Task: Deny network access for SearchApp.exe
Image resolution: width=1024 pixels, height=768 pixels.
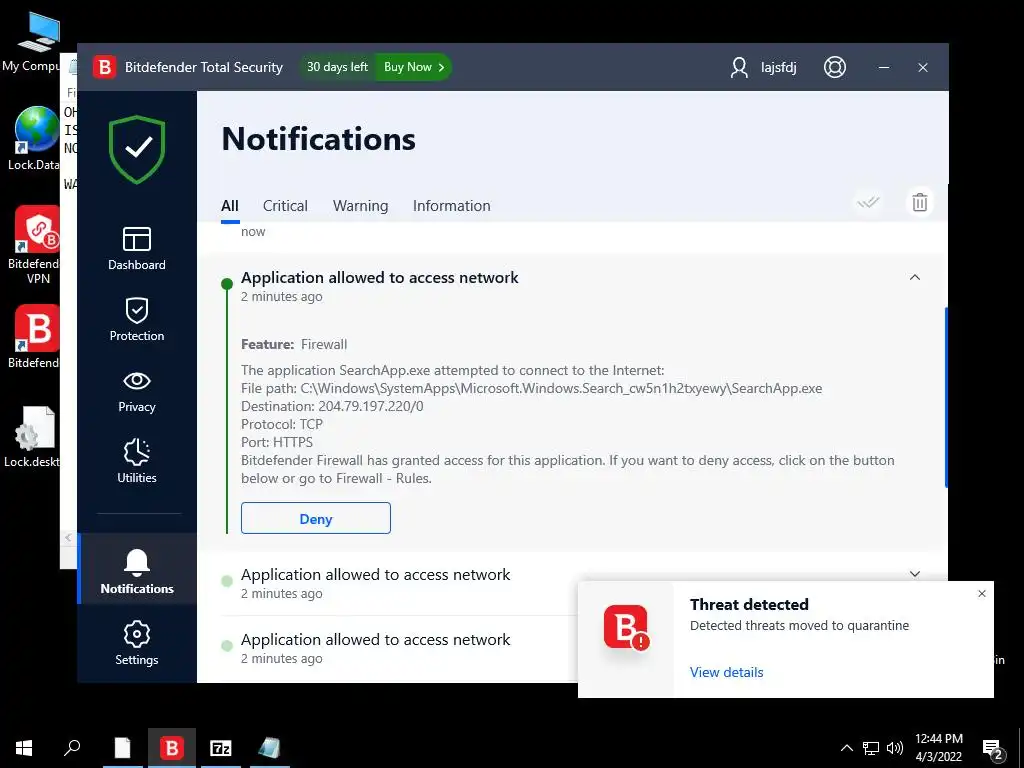Action: pos(316,519)
